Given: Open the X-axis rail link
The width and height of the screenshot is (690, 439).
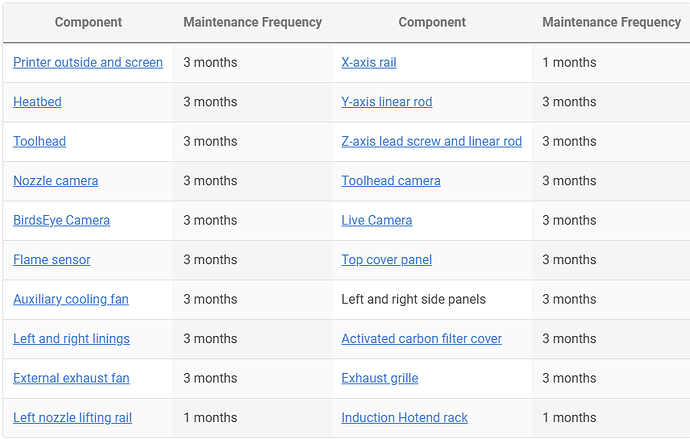Looking at the screenshot, I should click(369, 62).
